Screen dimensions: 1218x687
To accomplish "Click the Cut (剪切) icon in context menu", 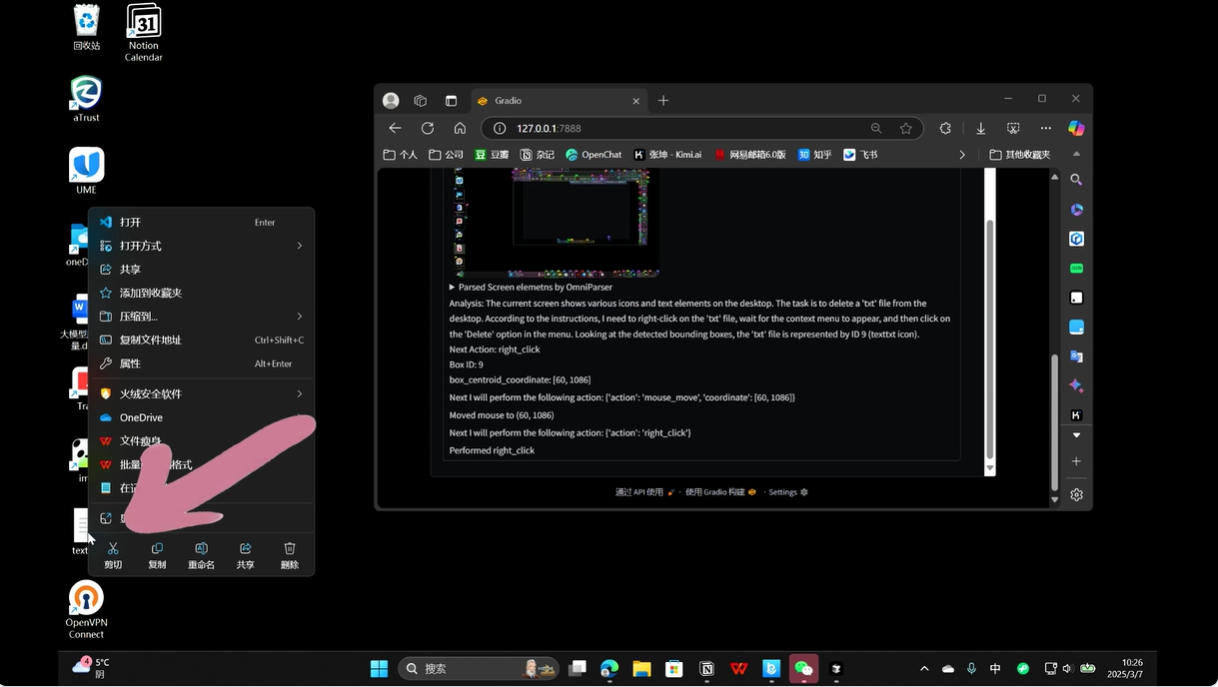I will (x=113, y=549).
